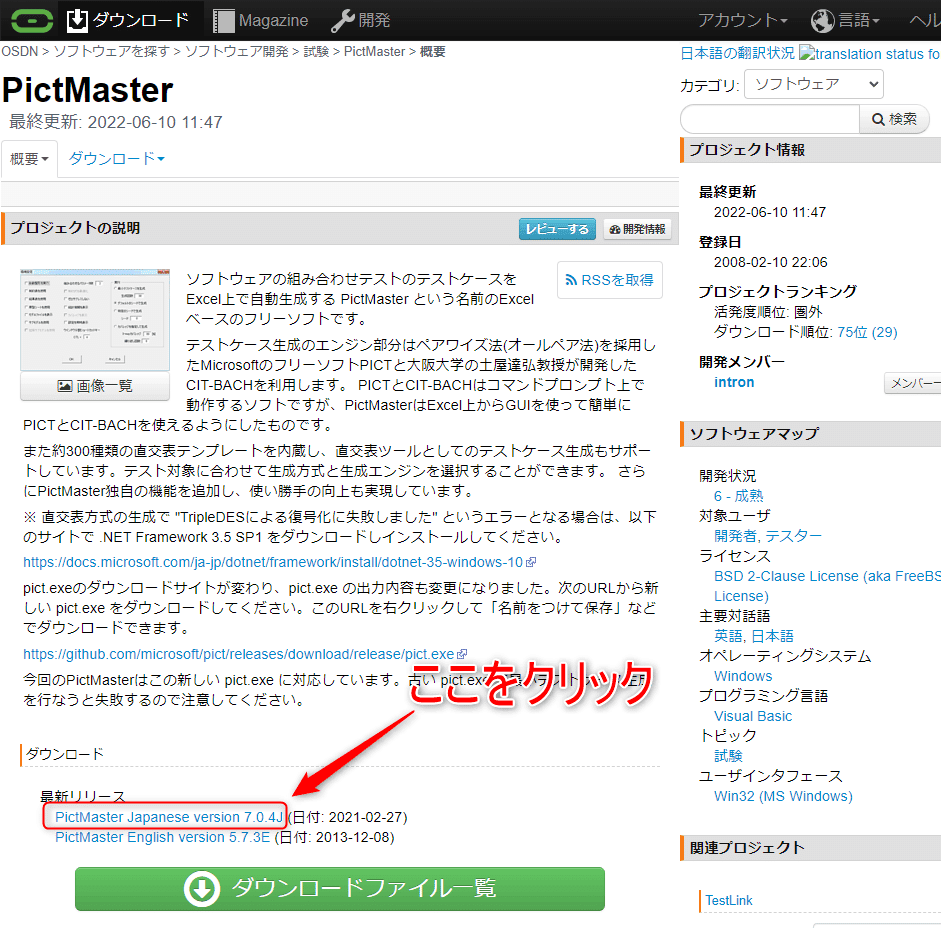Open PictMaster Japanese version 7.0.4J link
The image size is (941, 928).
pyautogui.click(x=169, y=818)
